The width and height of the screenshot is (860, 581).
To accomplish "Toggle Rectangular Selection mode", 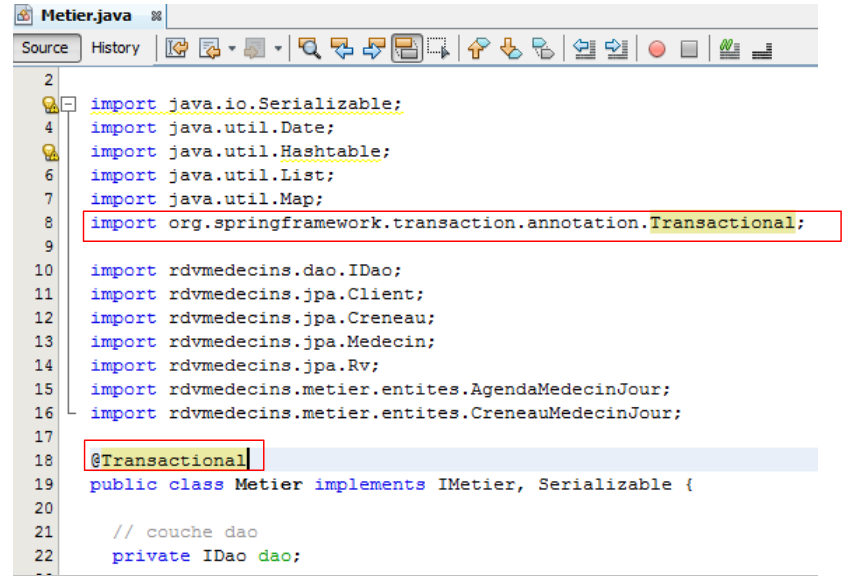I will [437, 48].
